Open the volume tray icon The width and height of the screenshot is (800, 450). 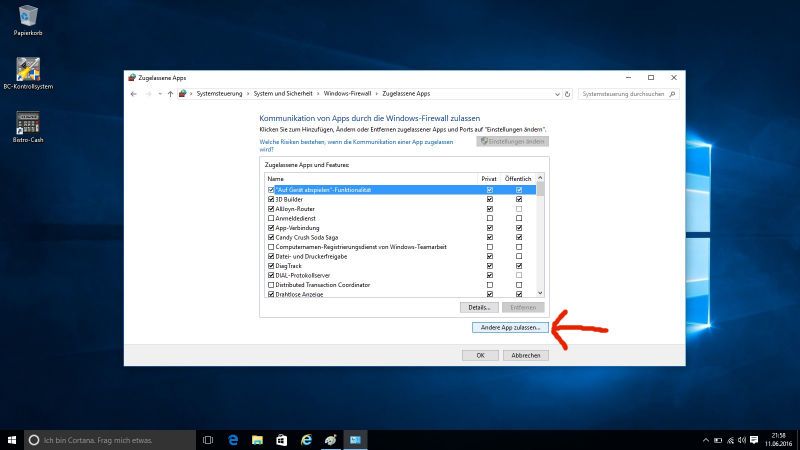[x=742, y=440]
